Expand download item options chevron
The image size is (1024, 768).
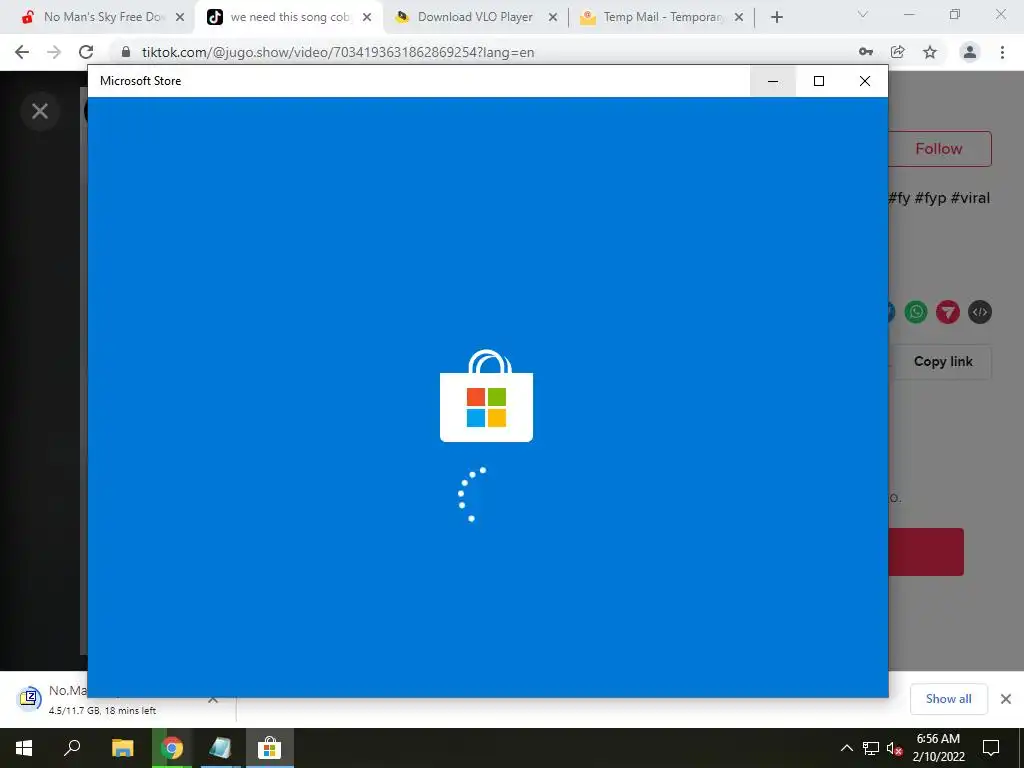(x=213, y=699)
